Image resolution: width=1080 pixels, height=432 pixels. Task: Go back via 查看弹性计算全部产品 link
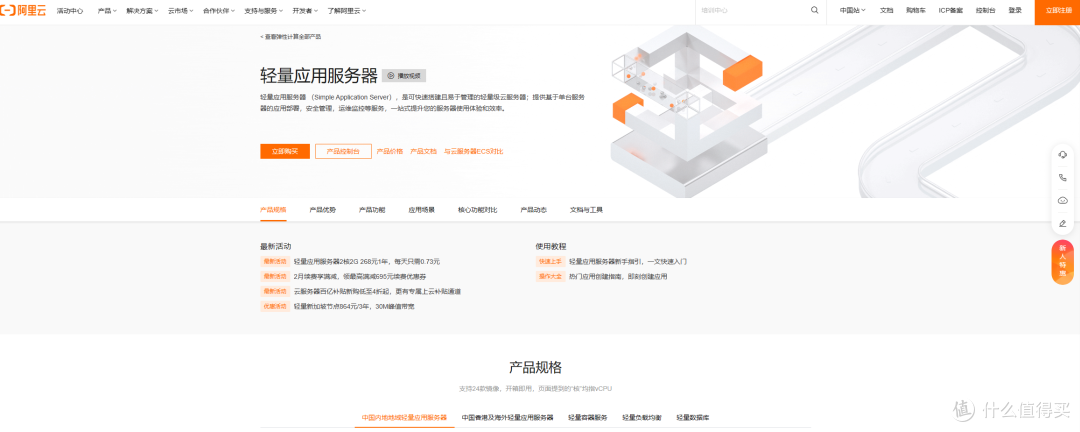coord(290,37)
